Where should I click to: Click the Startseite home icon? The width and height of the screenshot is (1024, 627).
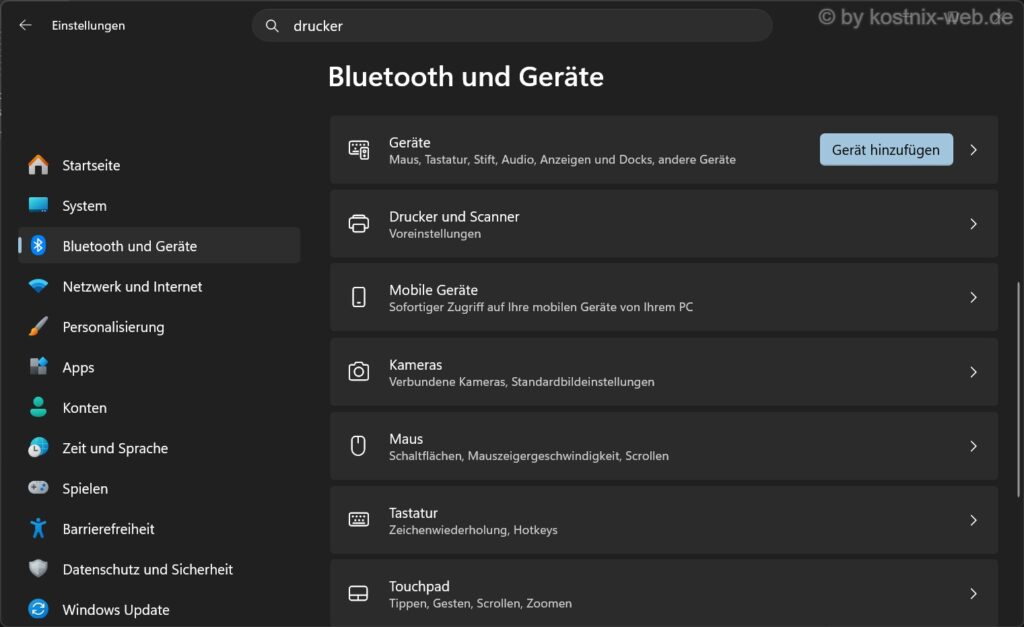(x=39, y=165)
